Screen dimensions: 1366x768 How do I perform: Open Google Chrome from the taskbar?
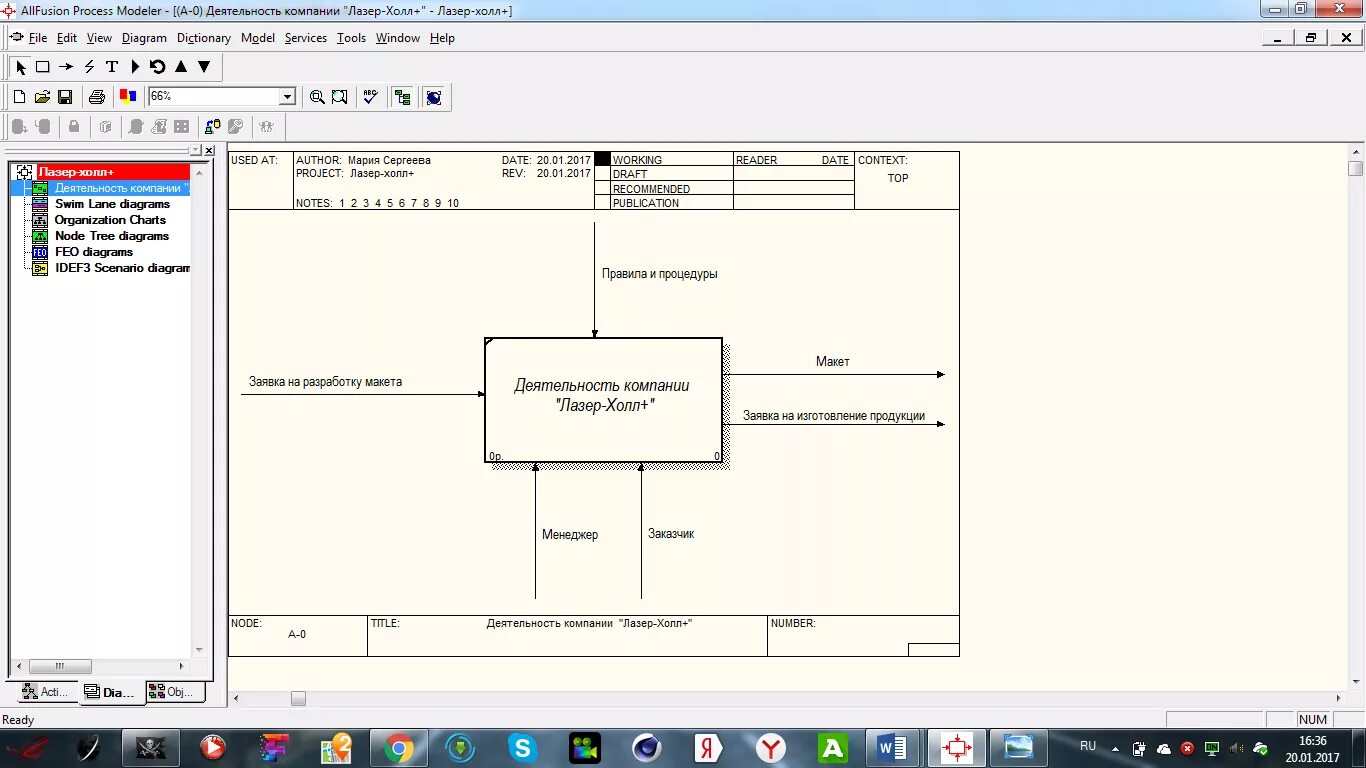[x=398, y=747]
